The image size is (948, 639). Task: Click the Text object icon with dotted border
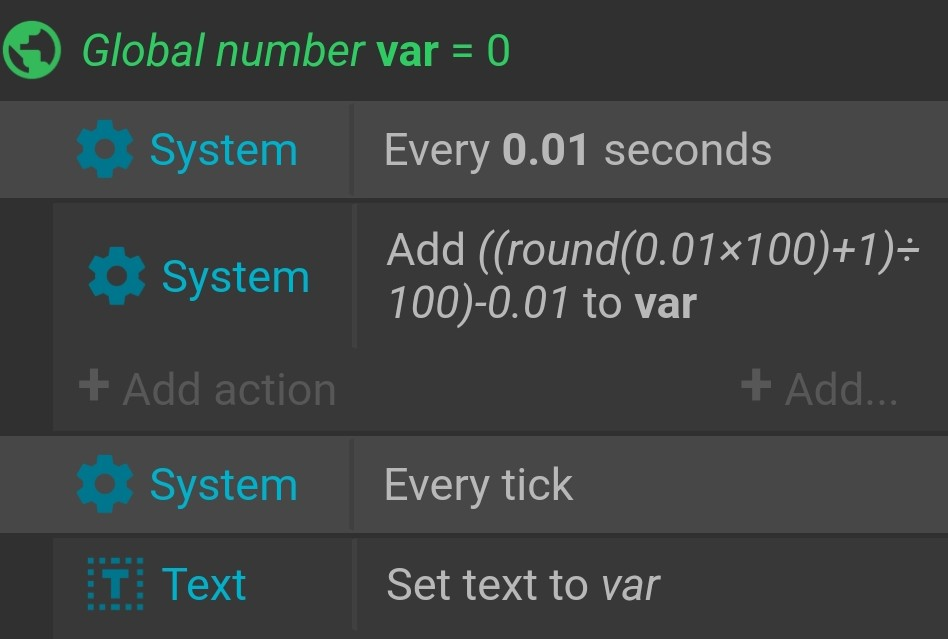[115, 584]
